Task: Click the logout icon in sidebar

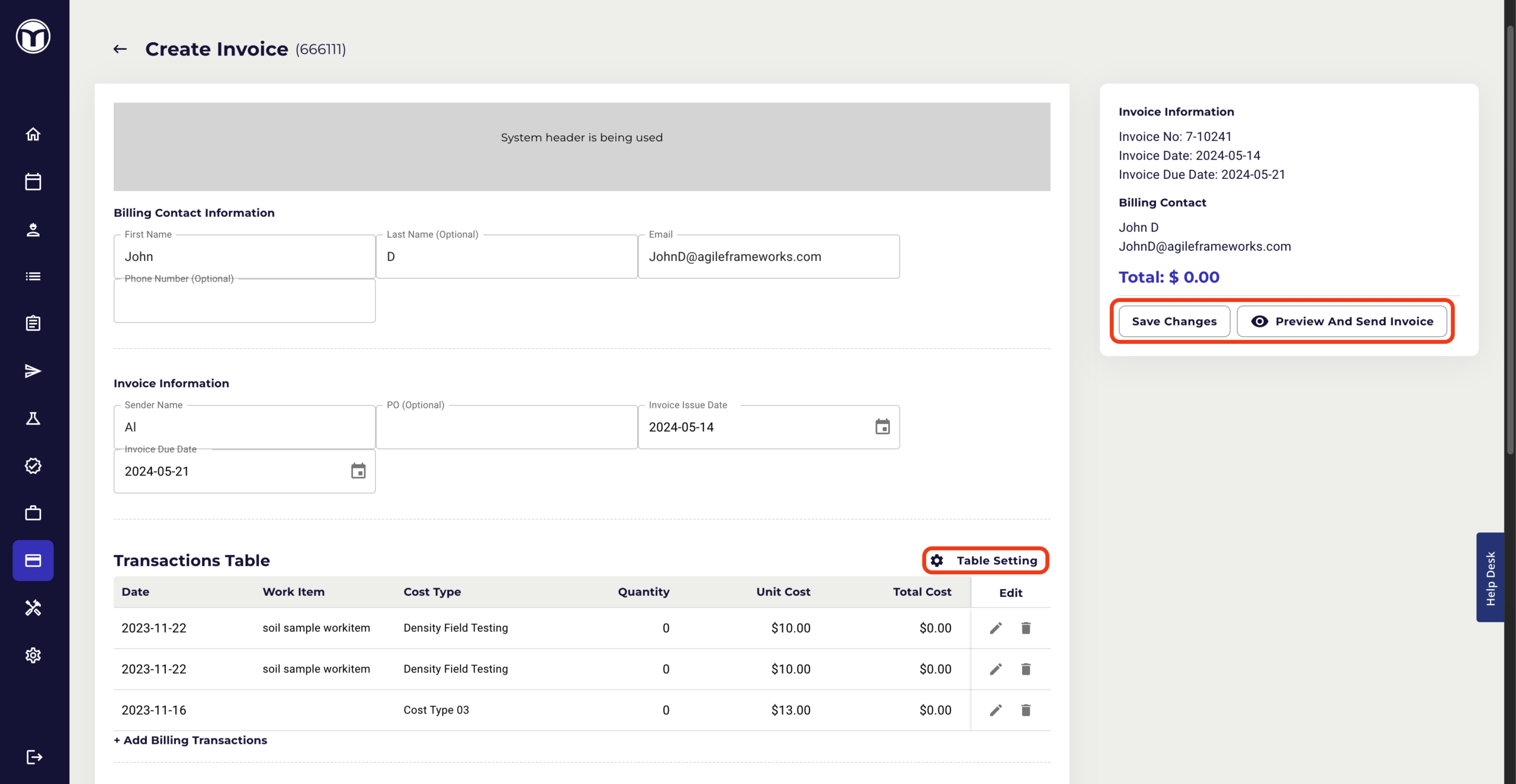Action: pos(34,757)
